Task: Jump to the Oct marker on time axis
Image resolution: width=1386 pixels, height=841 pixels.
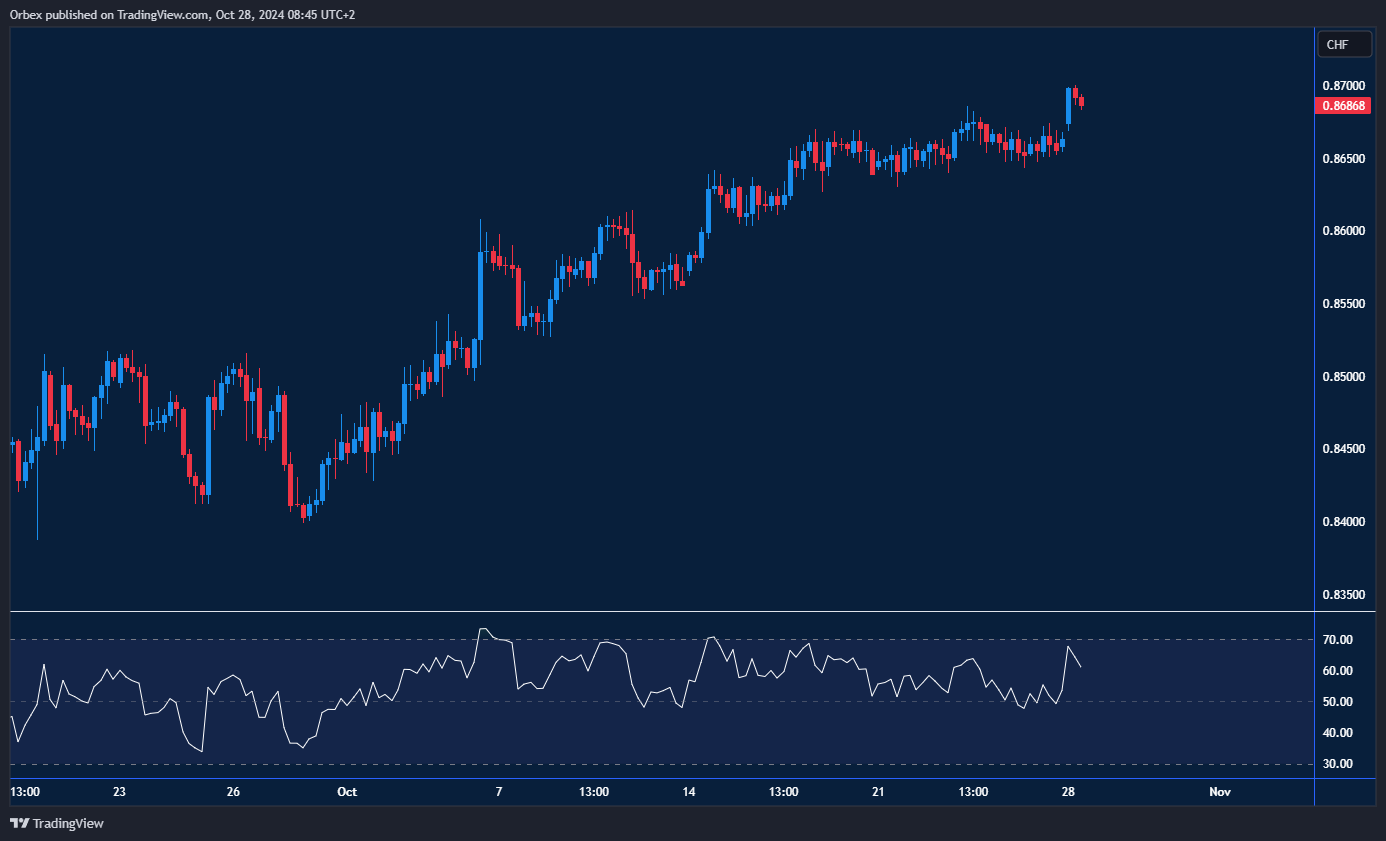Action: pos(347,792)
